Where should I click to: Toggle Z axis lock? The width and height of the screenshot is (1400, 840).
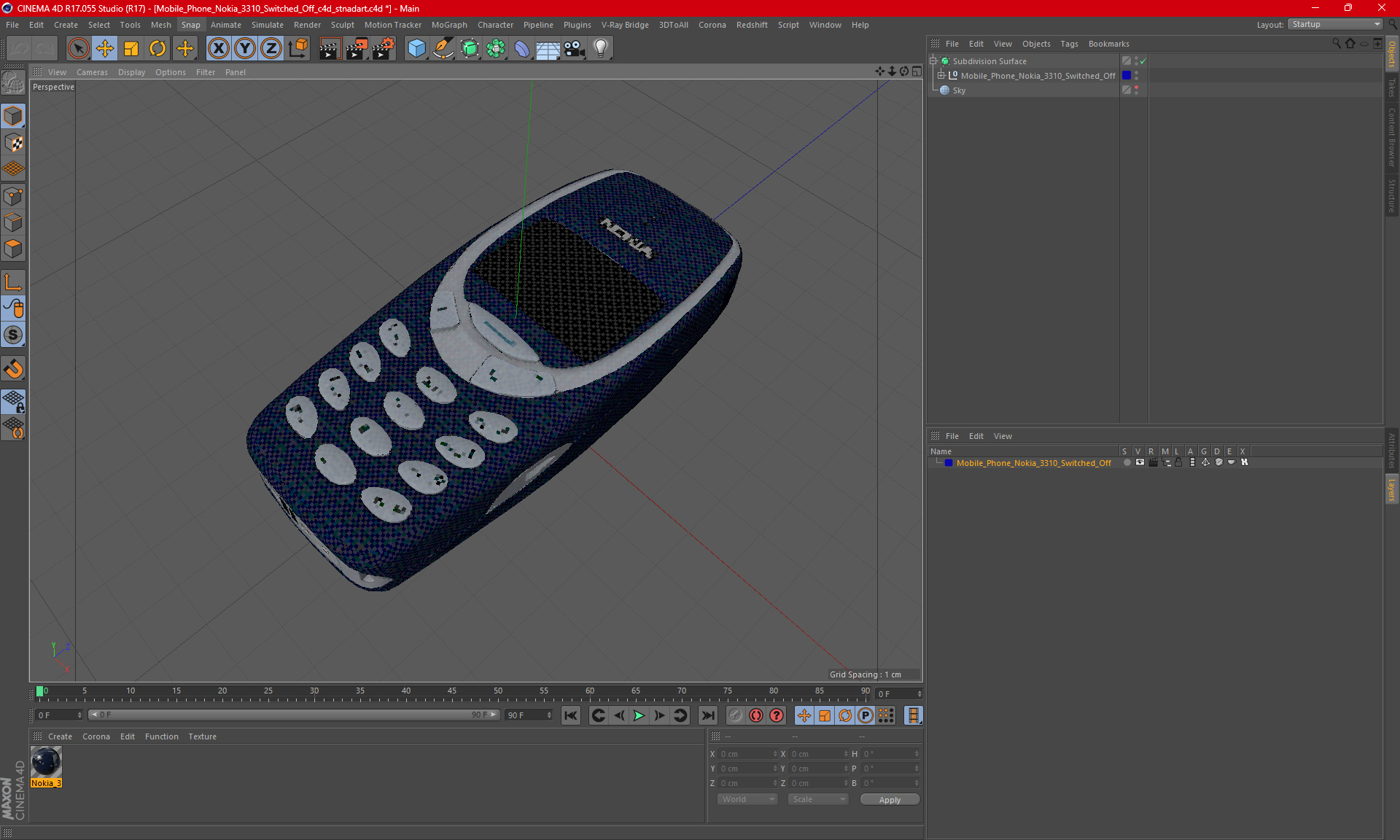point(271,48)
